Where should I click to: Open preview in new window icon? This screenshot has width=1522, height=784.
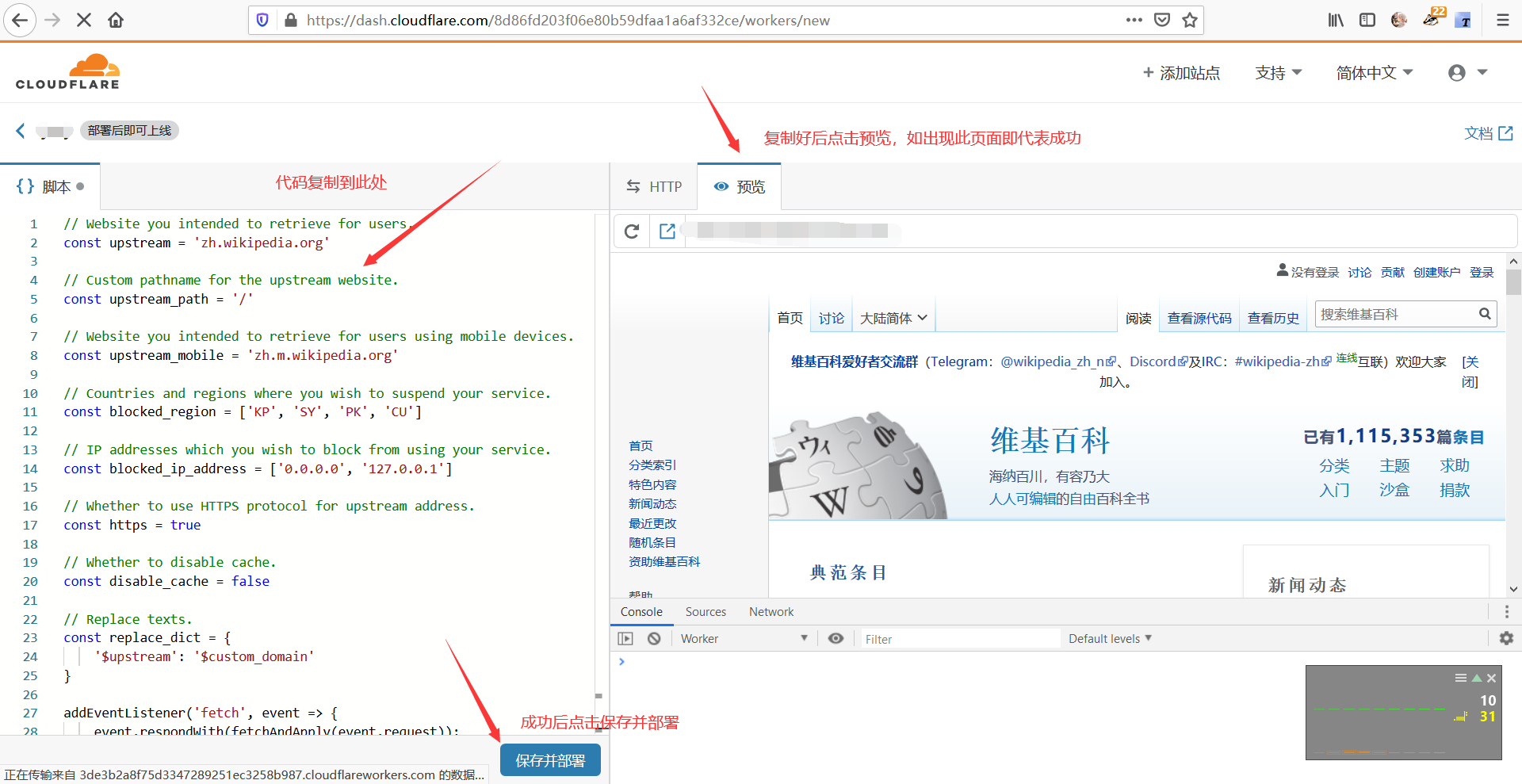667,231
